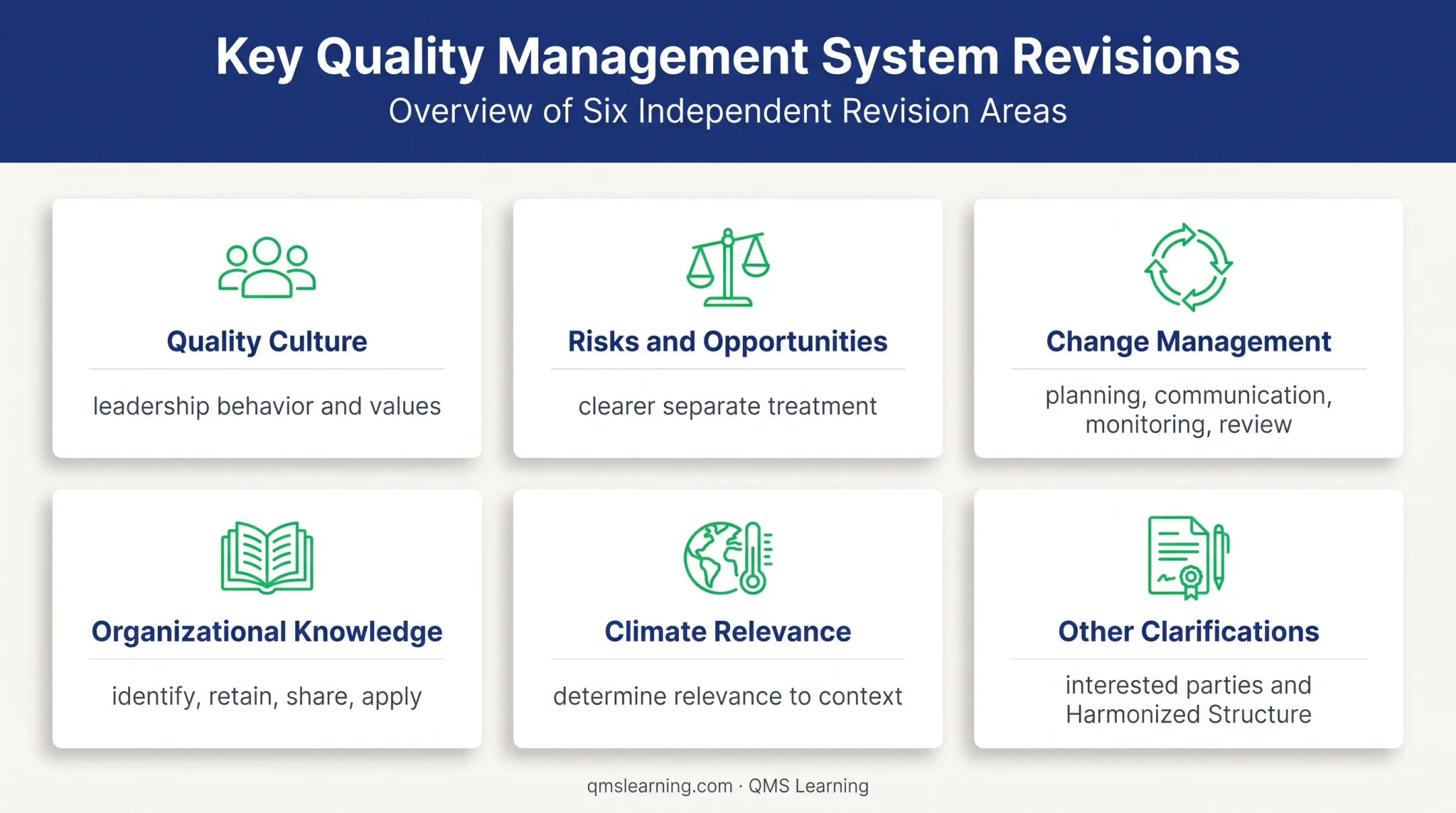The width and height of the screenshot is (1456, 813).
Task: Click text 'interested parties and Harmonized Structure'
Action: (1188, 700)
